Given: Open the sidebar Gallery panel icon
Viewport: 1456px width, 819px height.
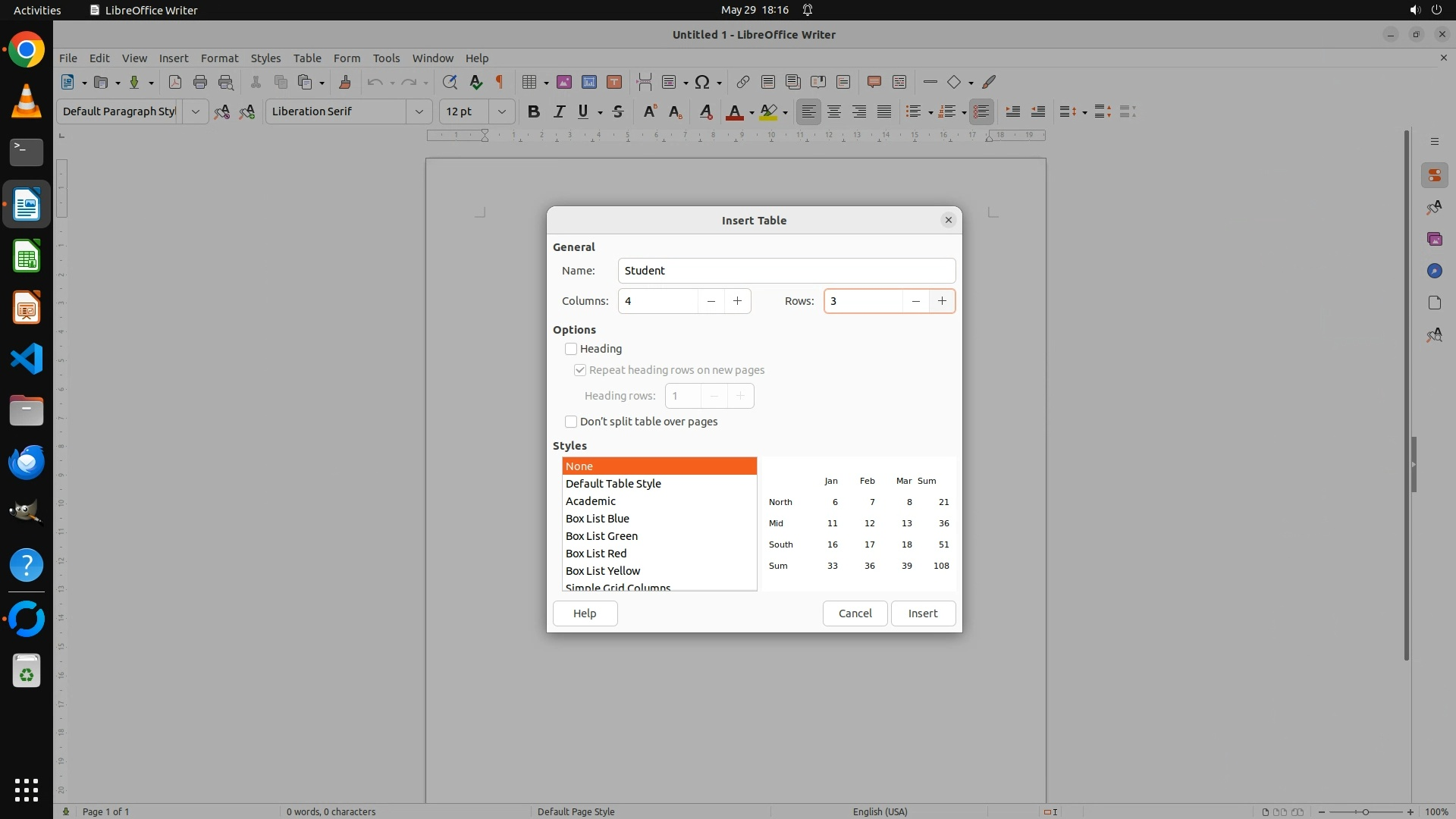Looking at the screenshot, I should [1434, 239].
